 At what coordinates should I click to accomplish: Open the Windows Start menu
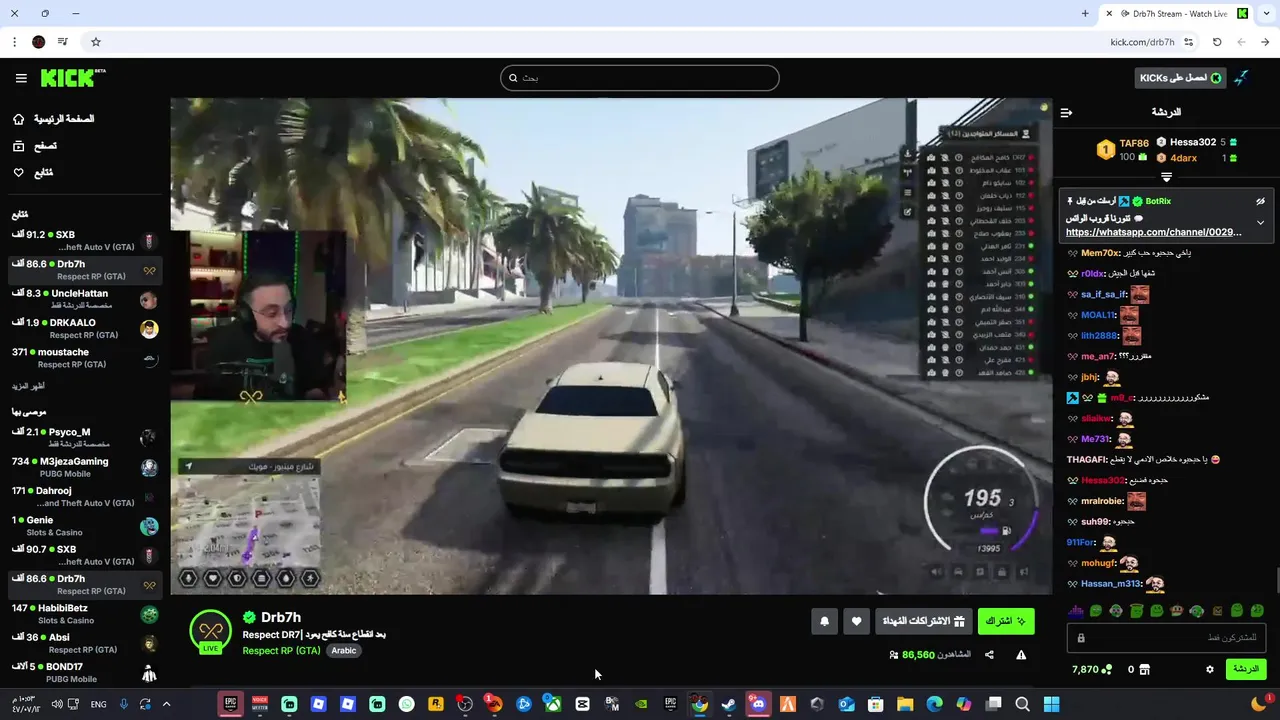tap(1051, 704)
